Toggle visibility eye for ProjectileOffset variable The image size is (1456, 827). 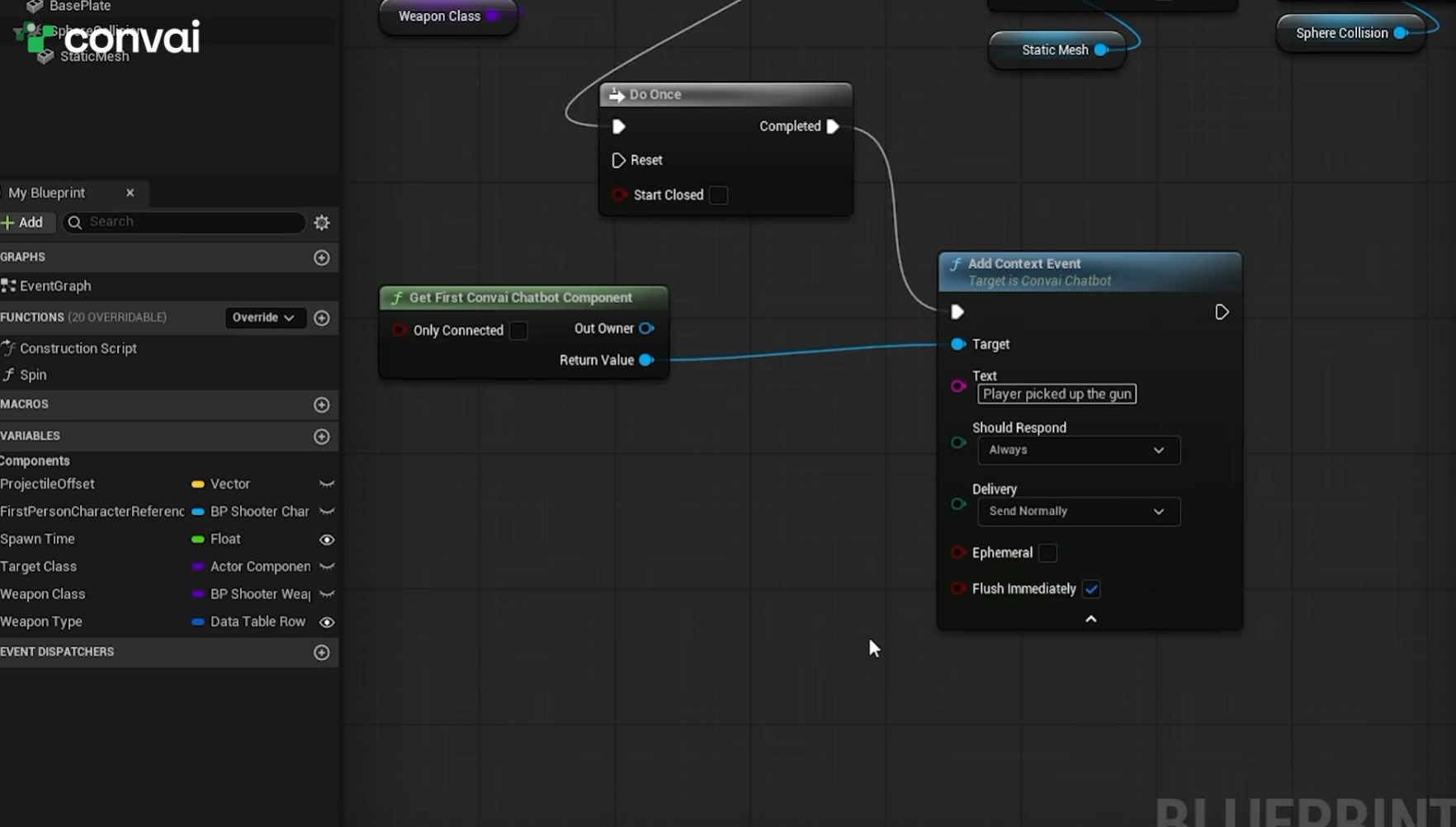coord(327,484)
